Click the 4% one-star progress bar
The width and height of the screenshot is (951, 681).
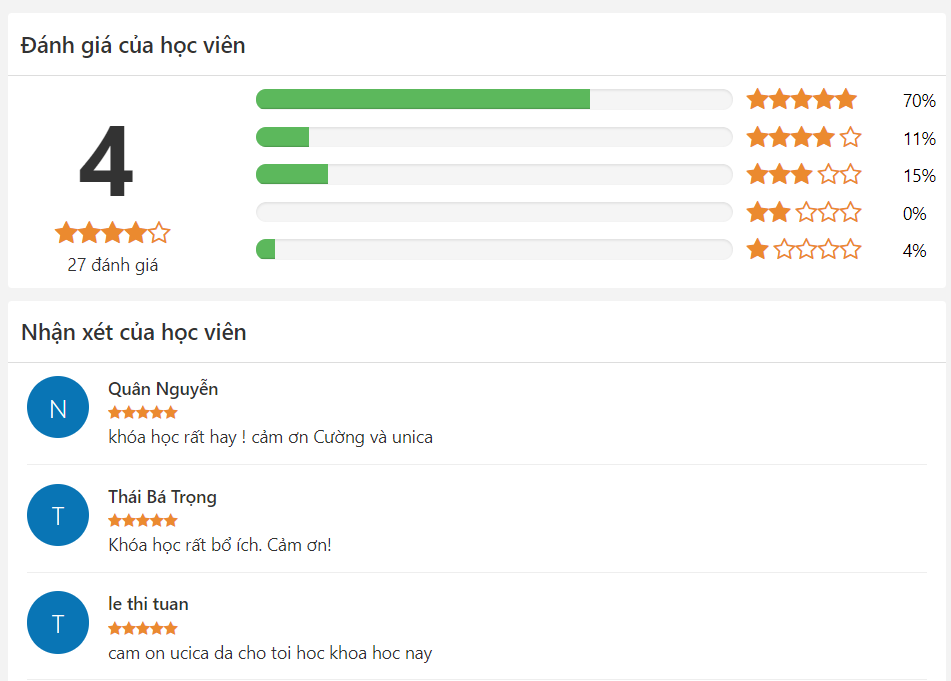point(494,249)
